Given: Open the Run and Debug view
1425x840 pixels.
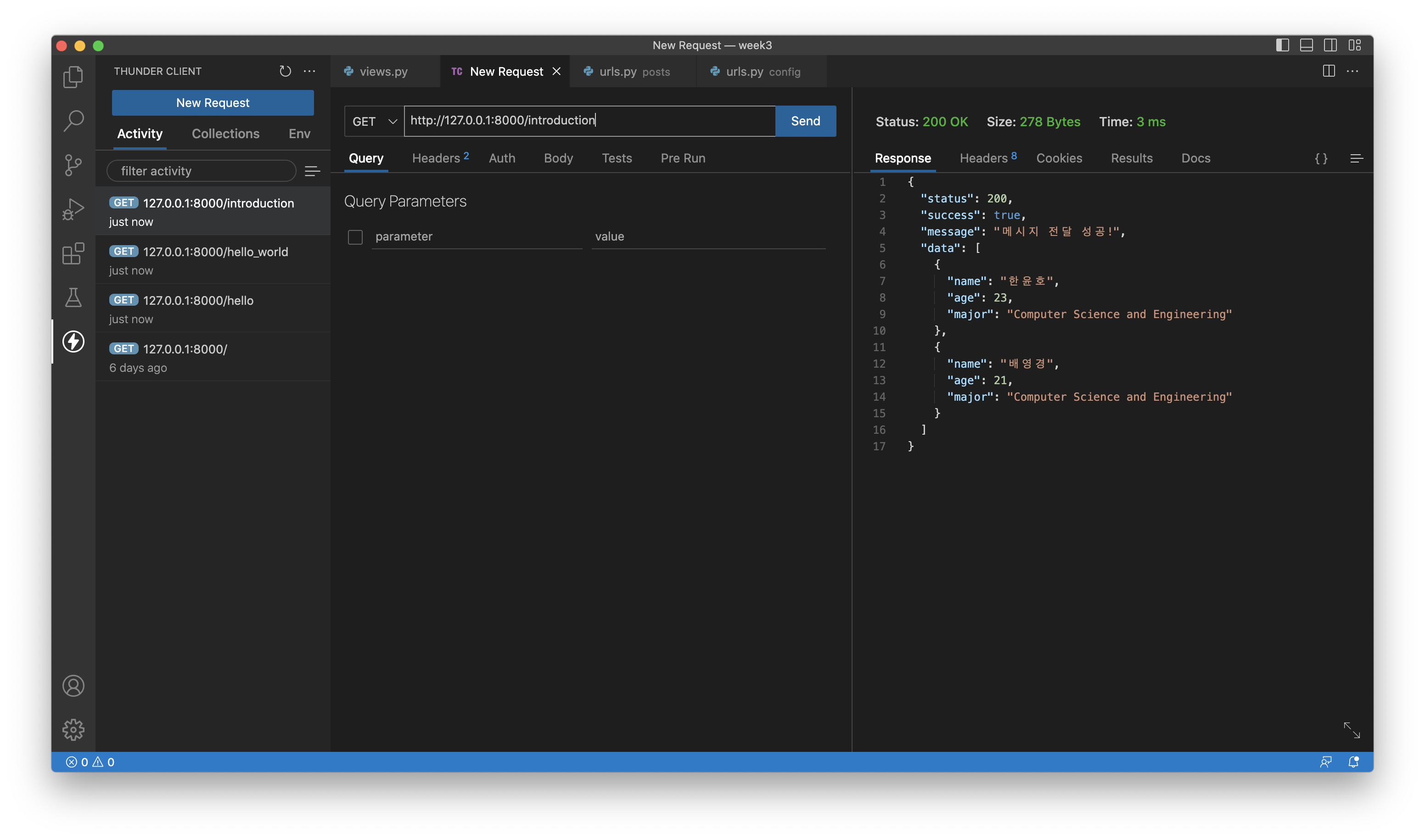Looking at the screenshot, I should [x=74, y=209].
